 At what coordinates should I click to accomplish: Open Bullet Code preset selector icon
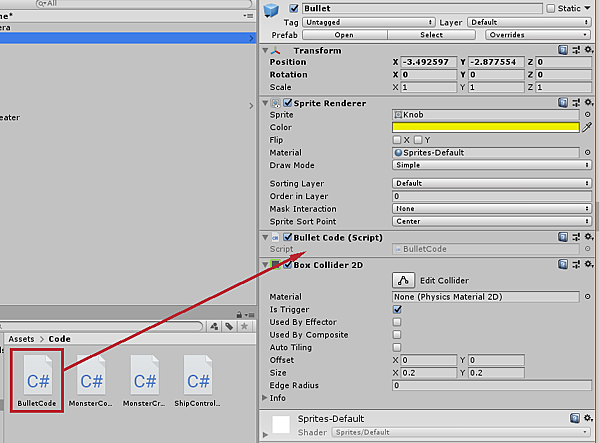click(x=576, y=237)
